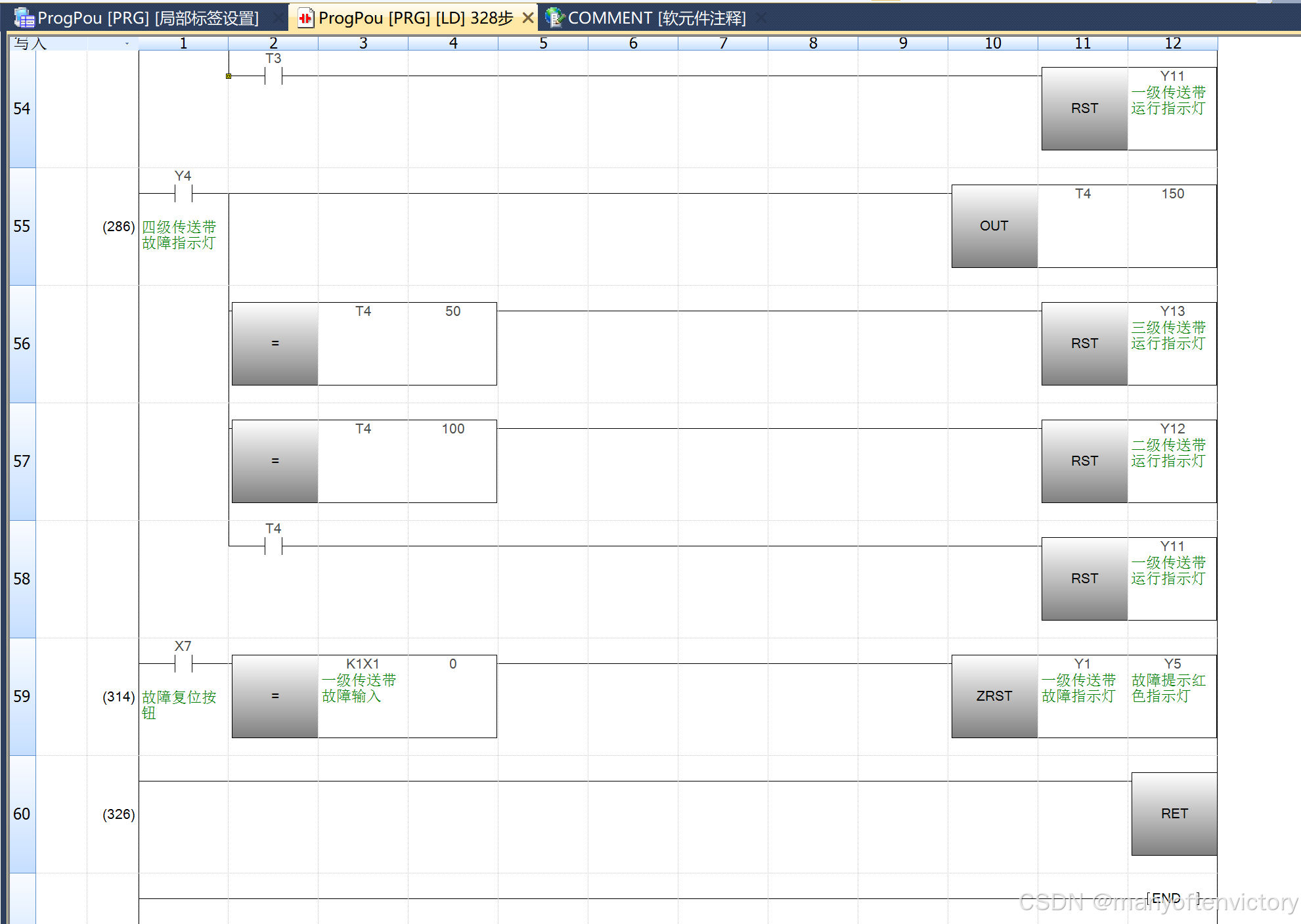The width and height of the screenshot is (1301, 924).
Task: Open the COMMENT 软元件注释 tab
Action: pos(657,18)
